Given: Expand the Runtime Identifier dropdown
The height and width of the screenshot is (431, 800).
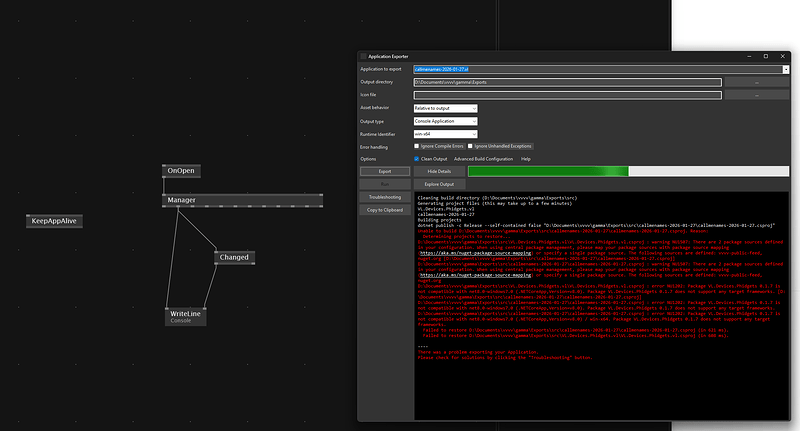Looking at the screenshot, I should click(x=446, y=134).
